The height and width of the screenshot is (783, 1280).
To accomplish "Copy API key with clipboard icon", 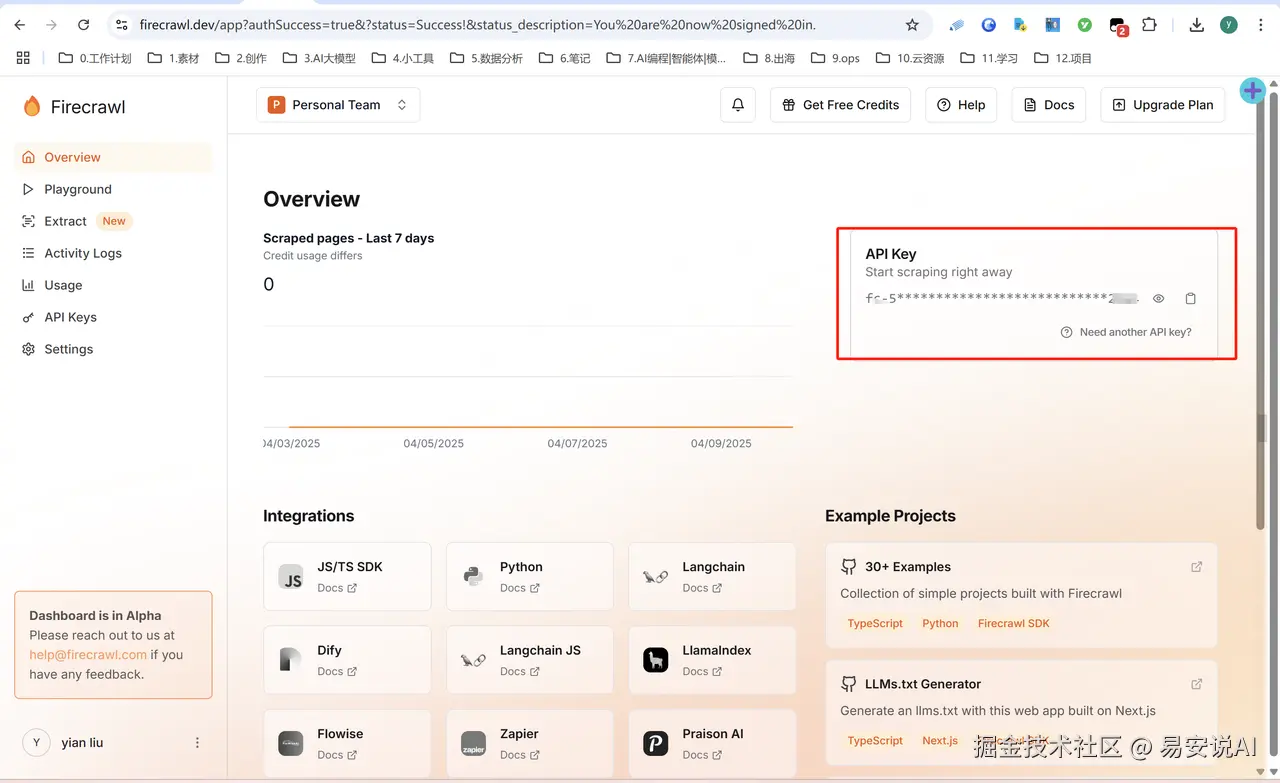I will (x=1191, y=299).
